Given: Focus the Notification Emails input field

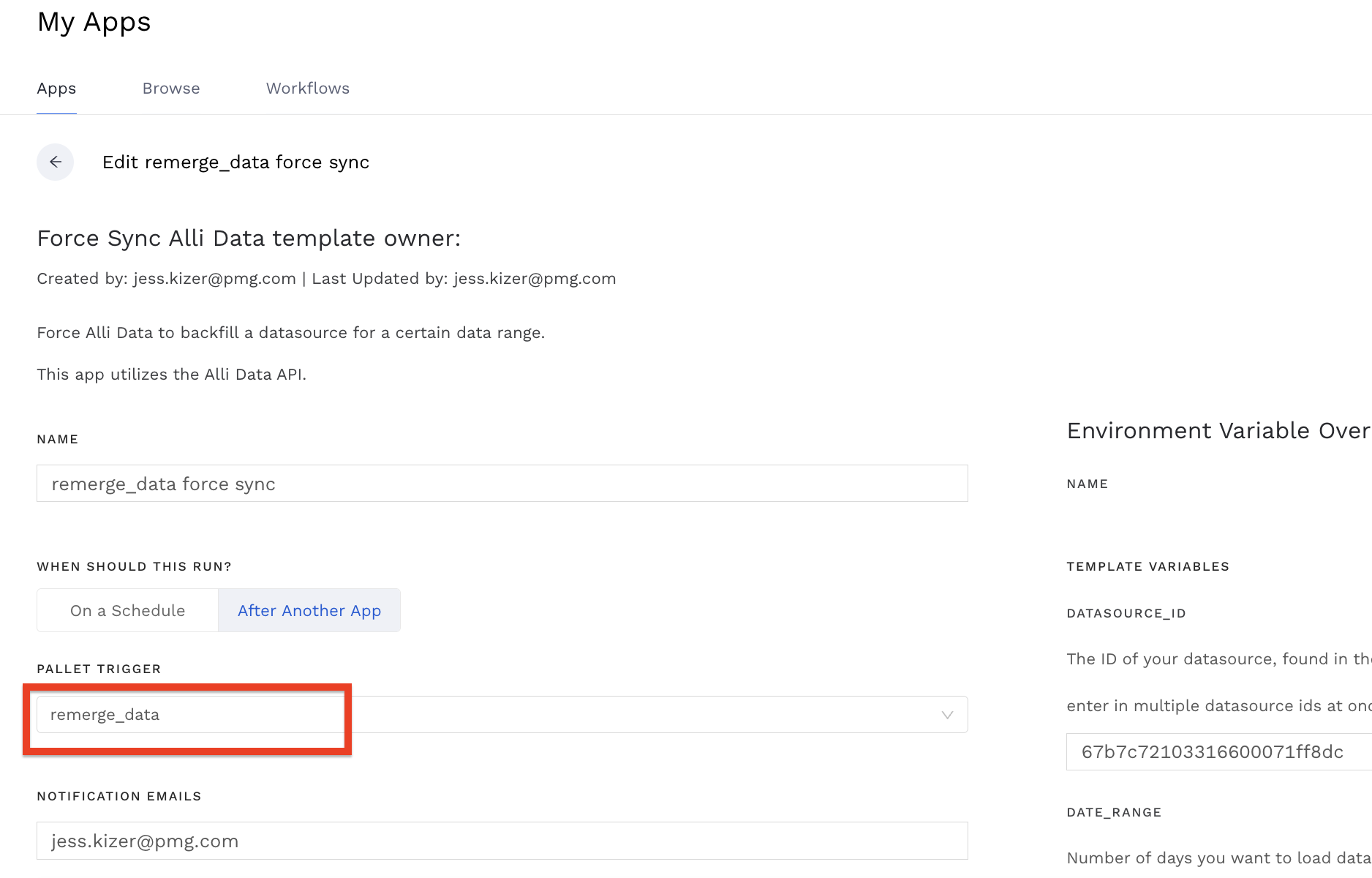Looking at the screenshot, I should [x=502, y=841].
